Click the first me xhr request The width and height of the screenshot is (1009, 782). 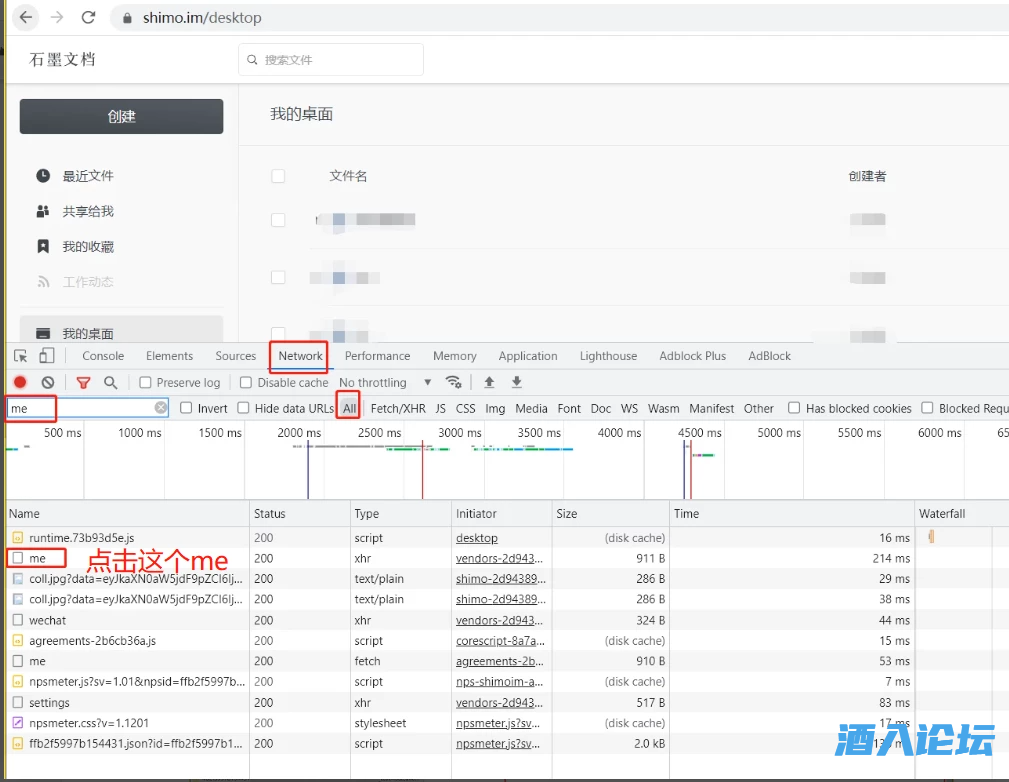38,558
